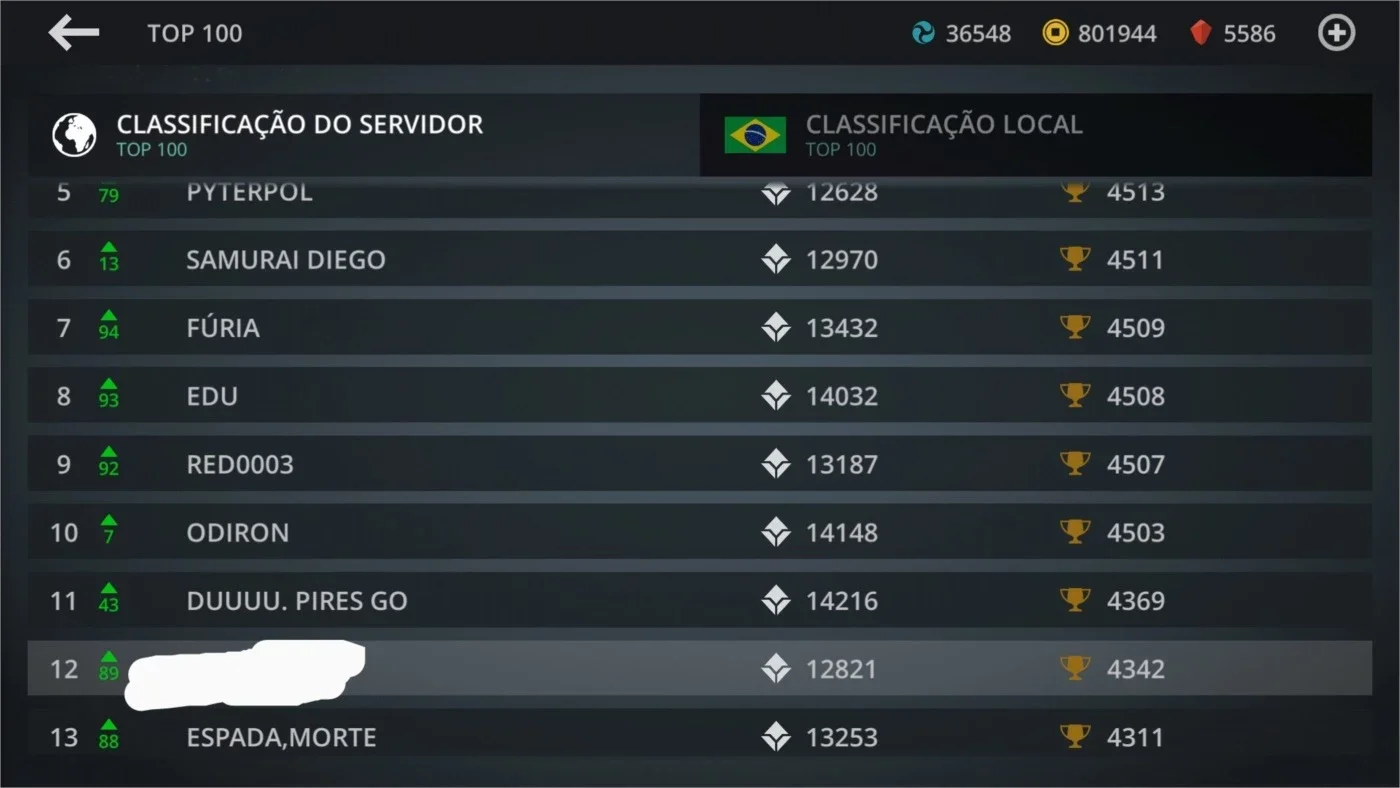
Task: Tap the PYTERPOL player name
Action: pos(249,191)
